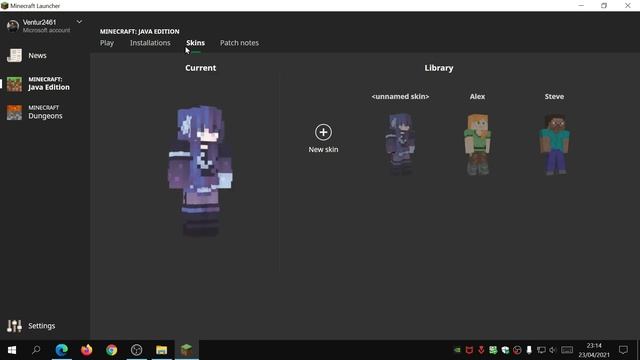The width and height of the screenshot is (640, 360).
Task: Select the unnamed skin thumbnail in Library
Action: pyautogui.click(x=400, y=144)
